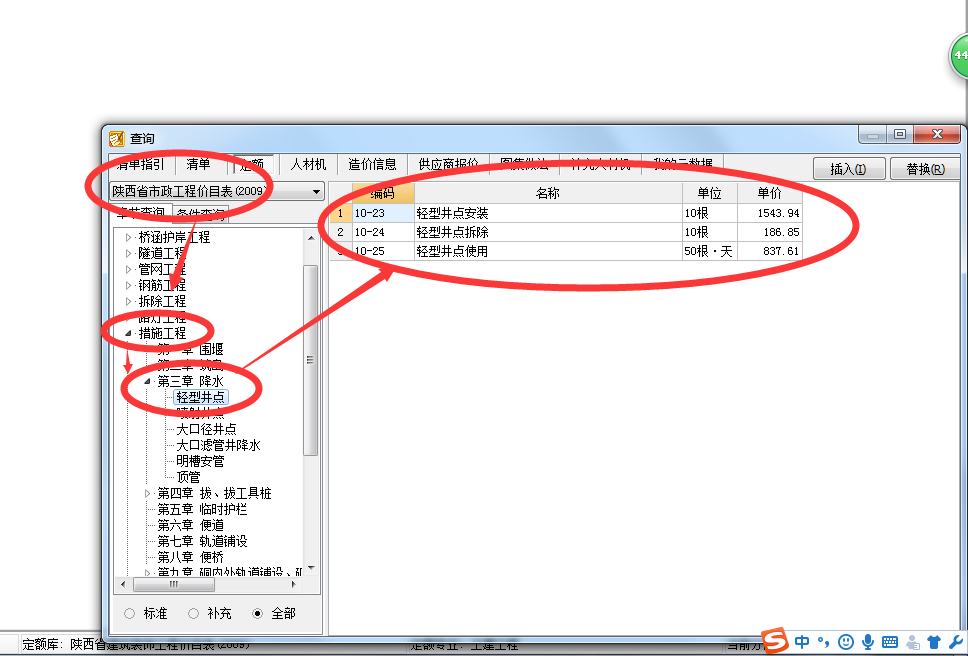Minimize the 查询 window
This screenshot has height=656, width=968.
point(872,134)
